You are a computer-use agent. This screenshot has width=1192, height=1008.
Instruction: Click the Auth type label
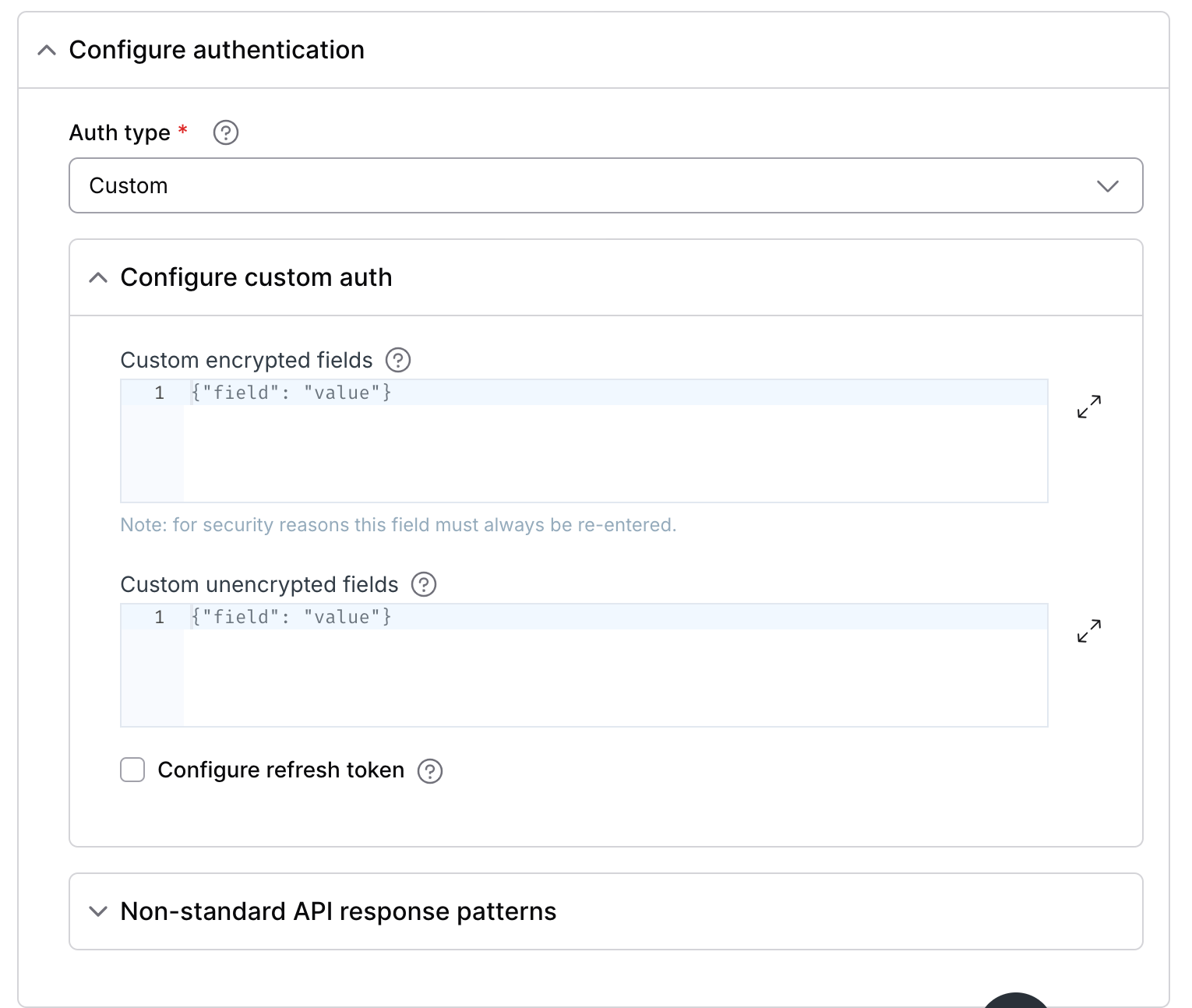120,132
